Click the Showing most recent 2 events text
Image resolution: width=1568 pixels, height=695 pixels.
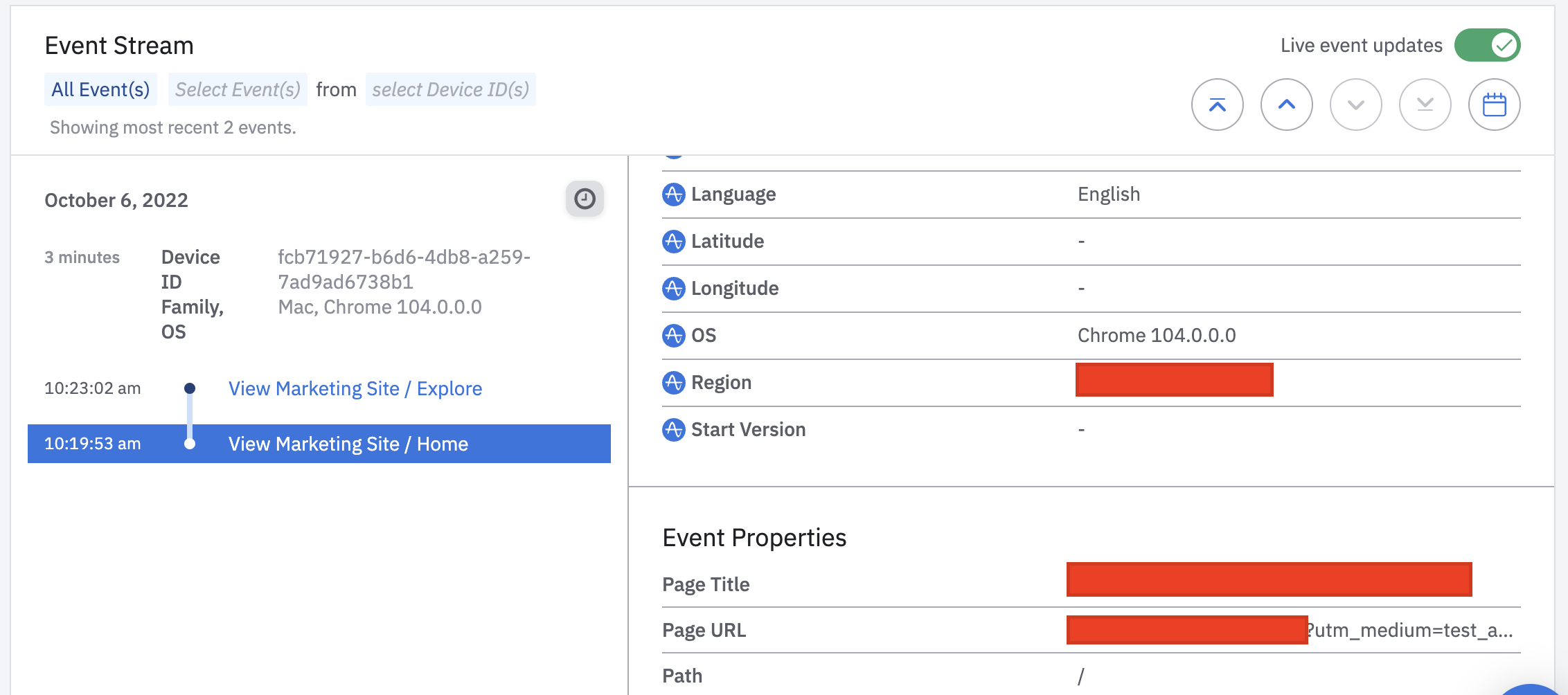[x=172, y=127]
